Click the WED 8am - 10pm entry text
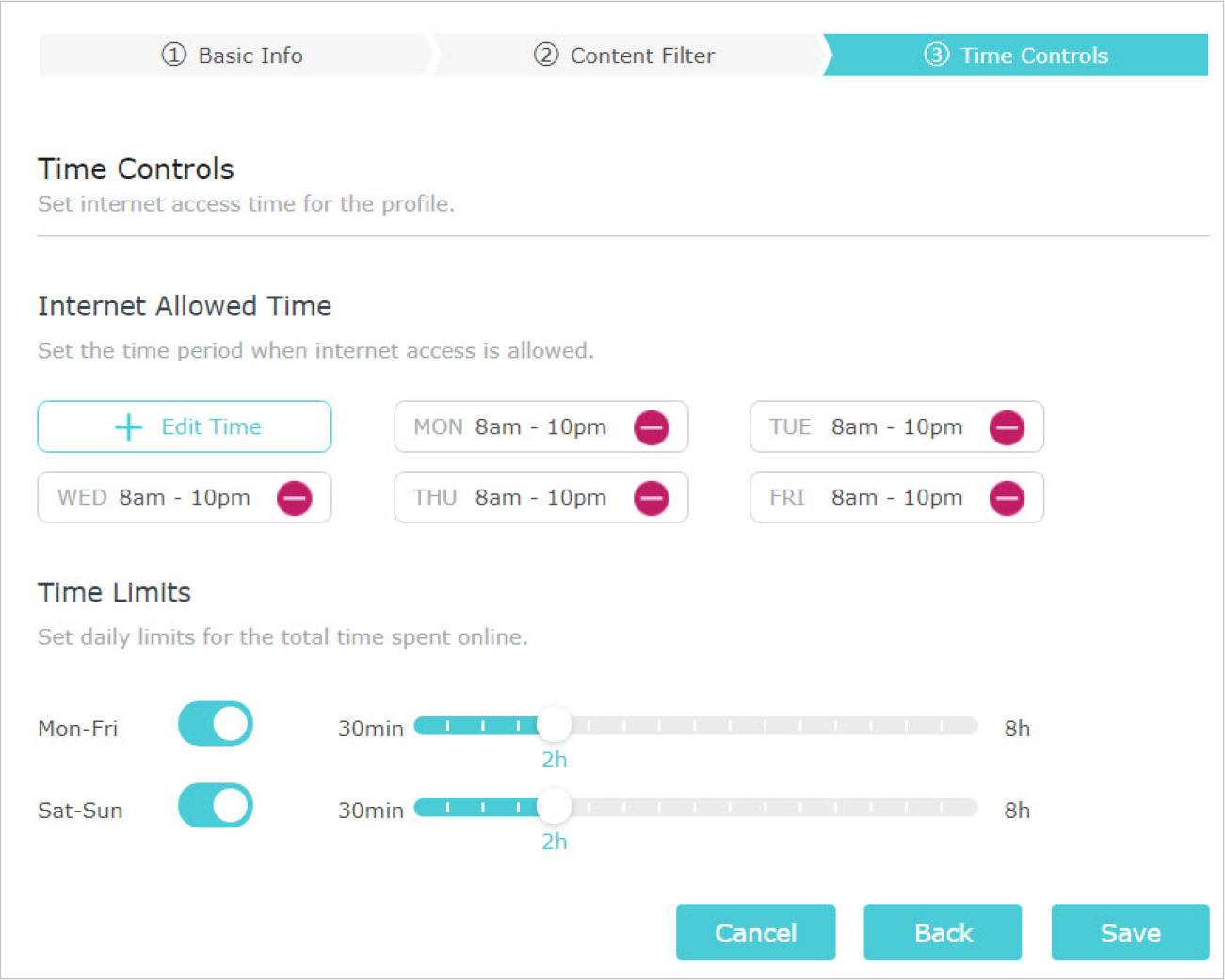 [x=153, y=498]
